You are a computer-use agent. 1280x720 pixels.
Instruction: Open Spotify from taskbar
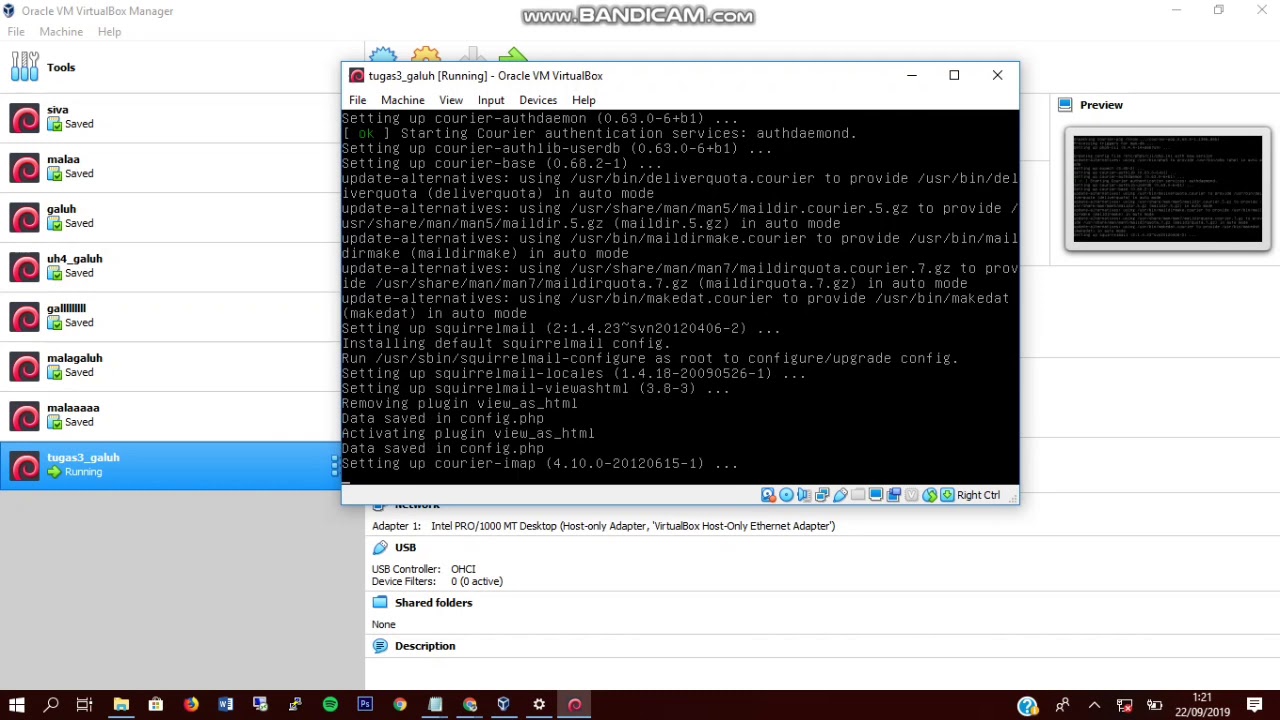click(x=330, y=705)
